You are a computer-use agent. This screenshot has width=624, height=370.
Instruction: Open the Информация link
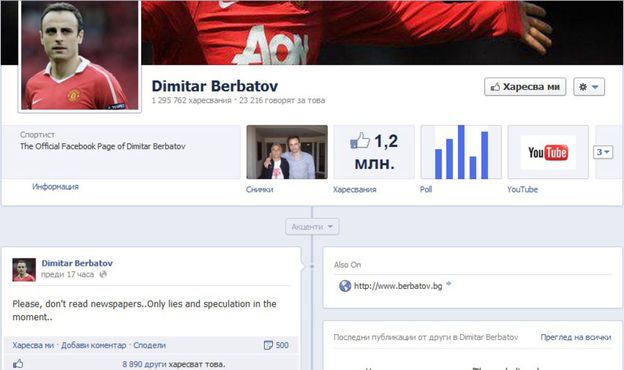pyautogui.click(x=55, y=187)
